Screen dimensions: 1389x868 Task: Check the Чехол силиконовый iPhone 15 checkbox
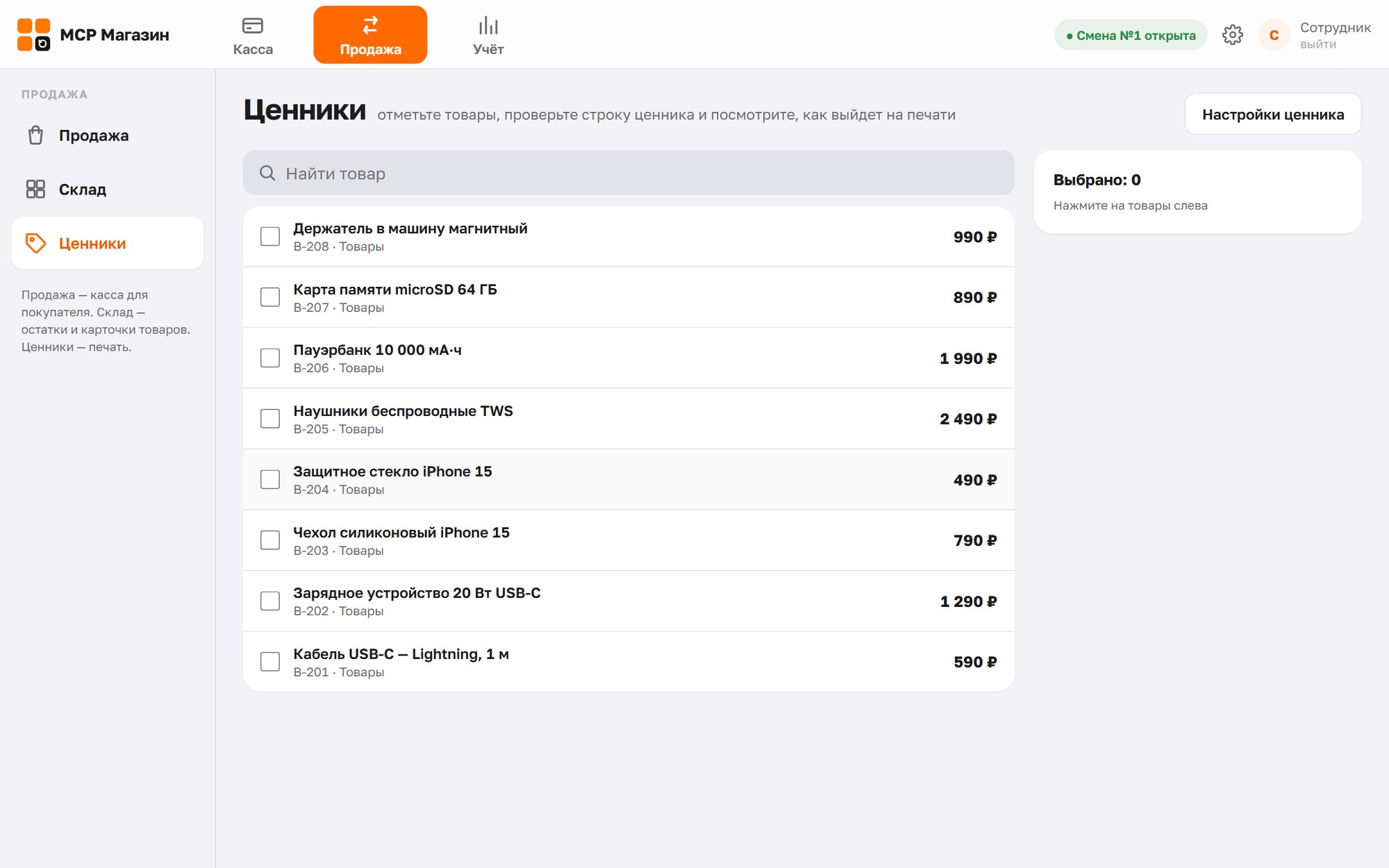[270, 540]
